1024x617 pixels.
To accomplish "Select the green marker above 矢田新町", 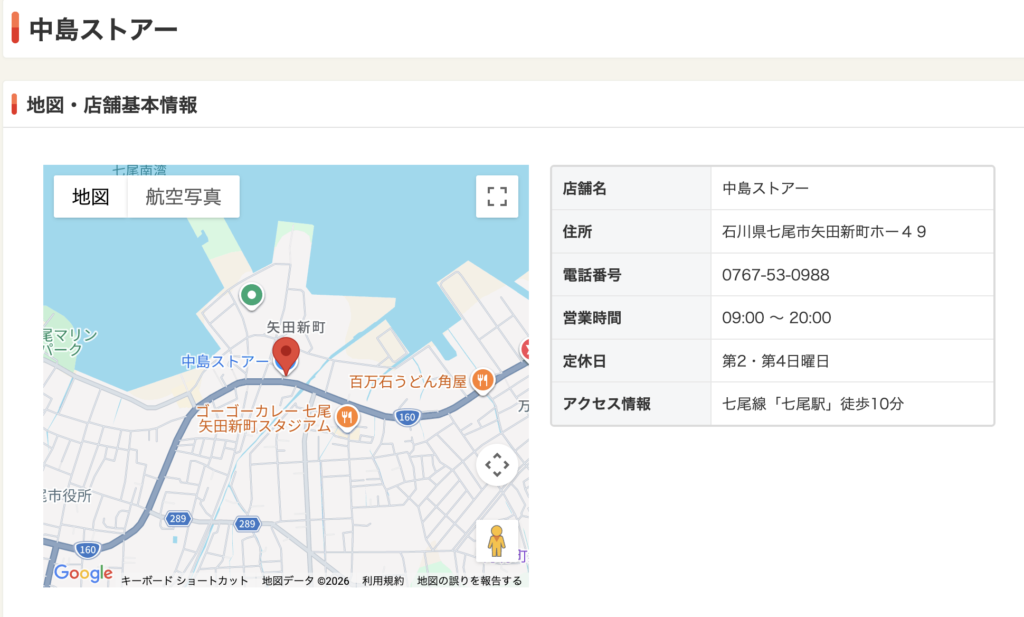I will coord(252,295).
